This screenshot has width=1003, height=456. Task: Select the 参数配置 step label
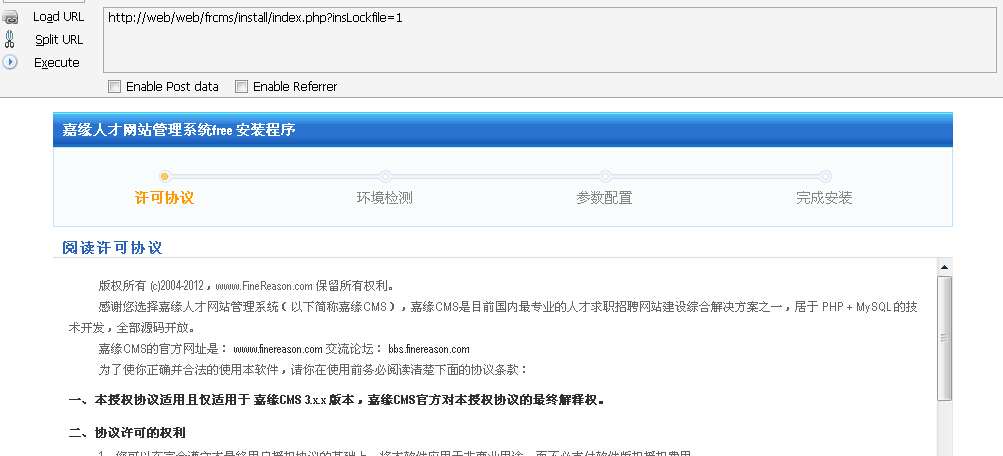tap(604, 198)
